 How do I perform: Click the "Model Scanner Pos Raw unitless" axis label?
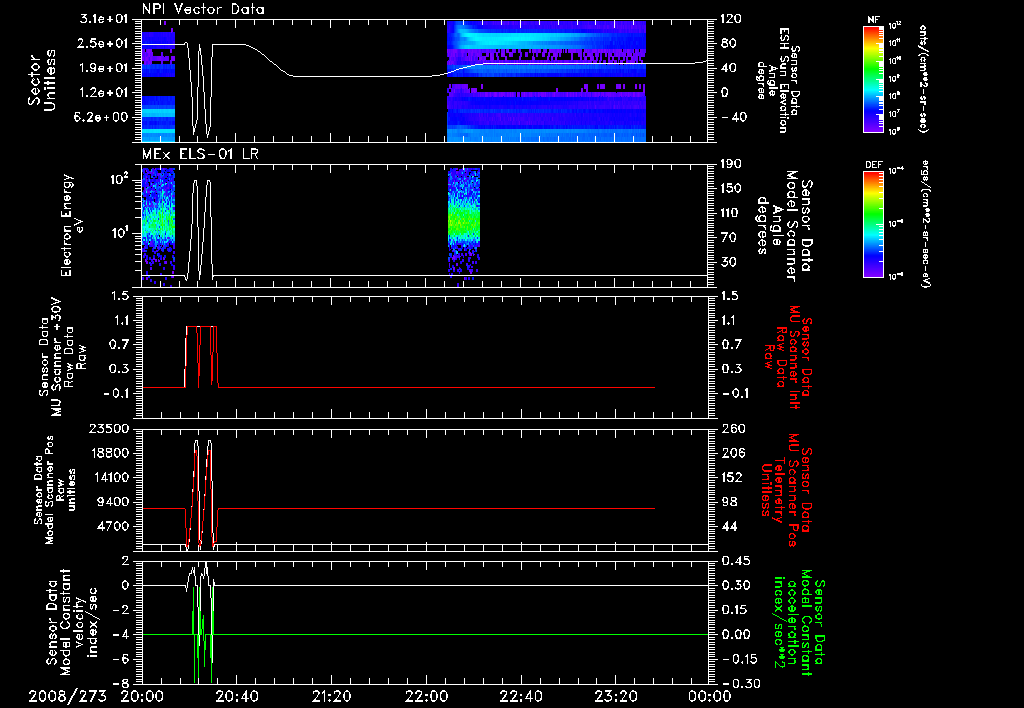(x=54, y=490)
